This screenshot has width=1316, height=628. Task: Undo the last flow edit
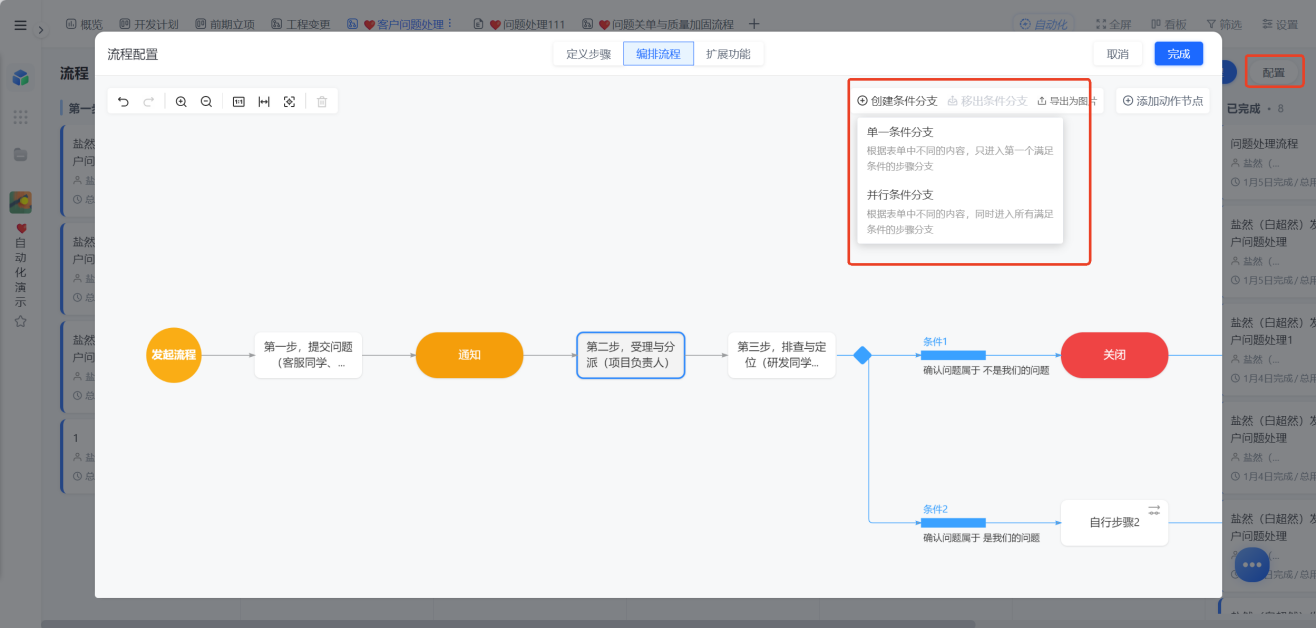pos(123,101)
